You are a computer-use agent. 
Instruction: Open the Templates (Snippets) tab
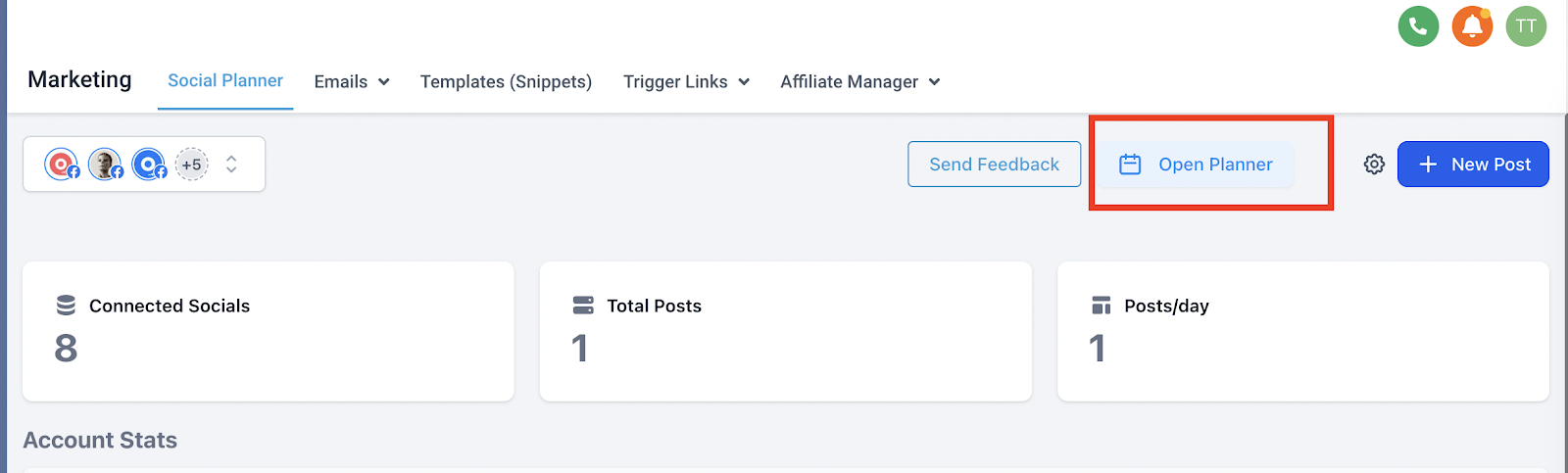pos(506,82)
